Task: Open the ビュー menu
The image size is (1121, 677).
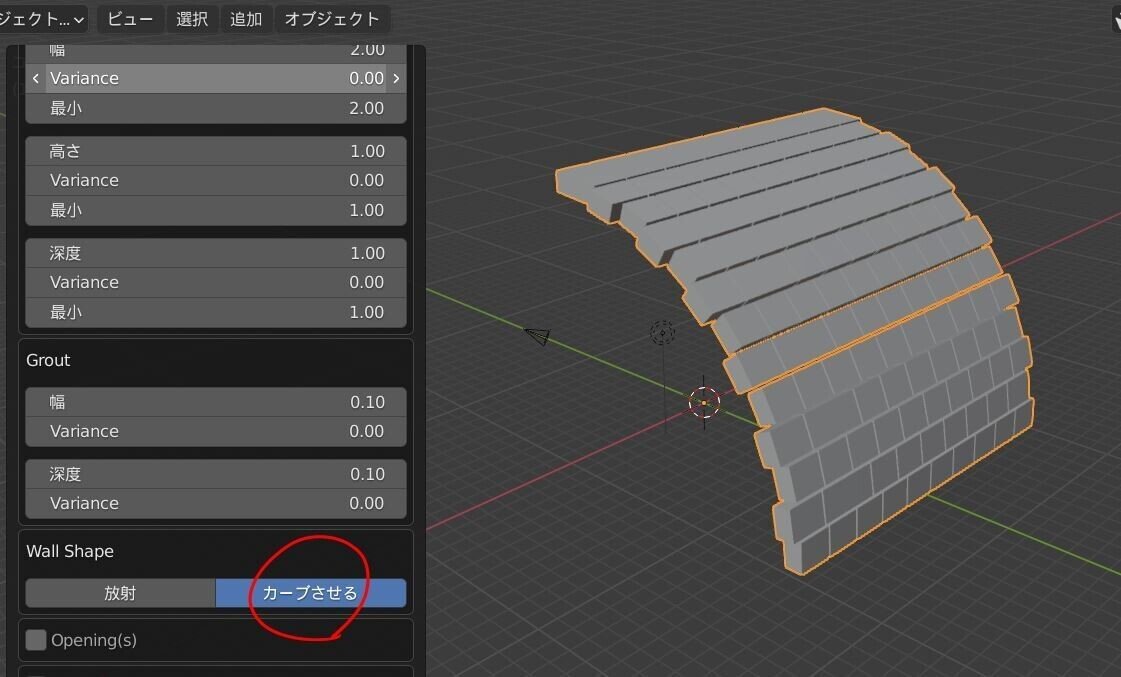Action: 129,19
